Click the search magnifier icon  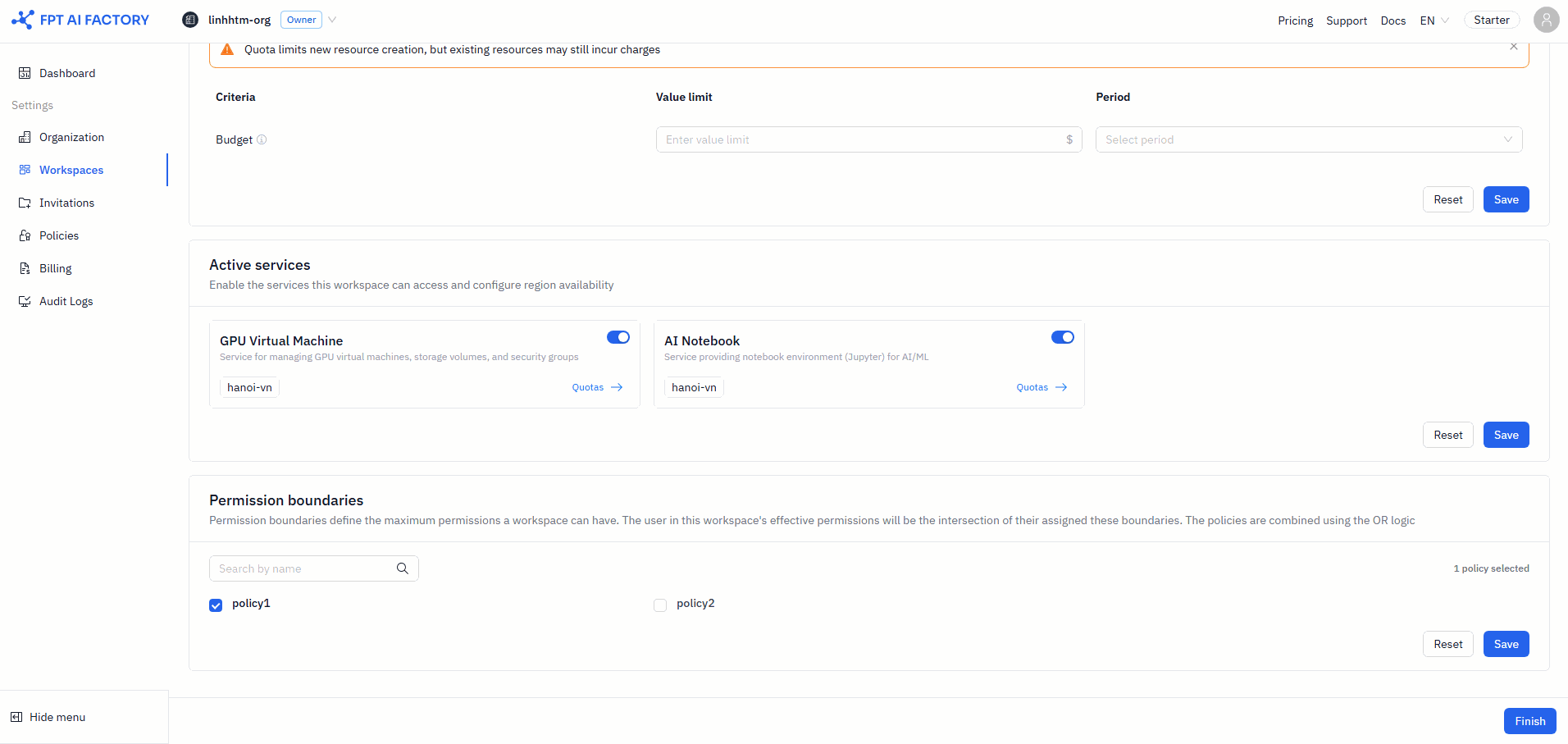(x=403, y=568)
